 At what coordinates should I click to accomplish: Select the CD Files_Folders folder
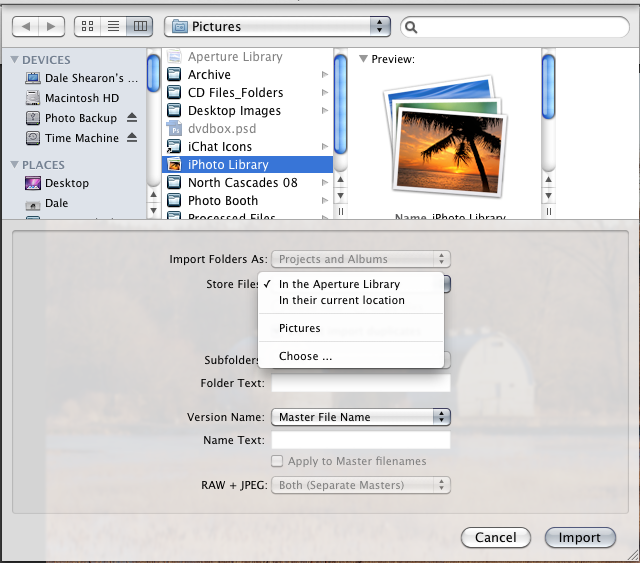(247, 93)
